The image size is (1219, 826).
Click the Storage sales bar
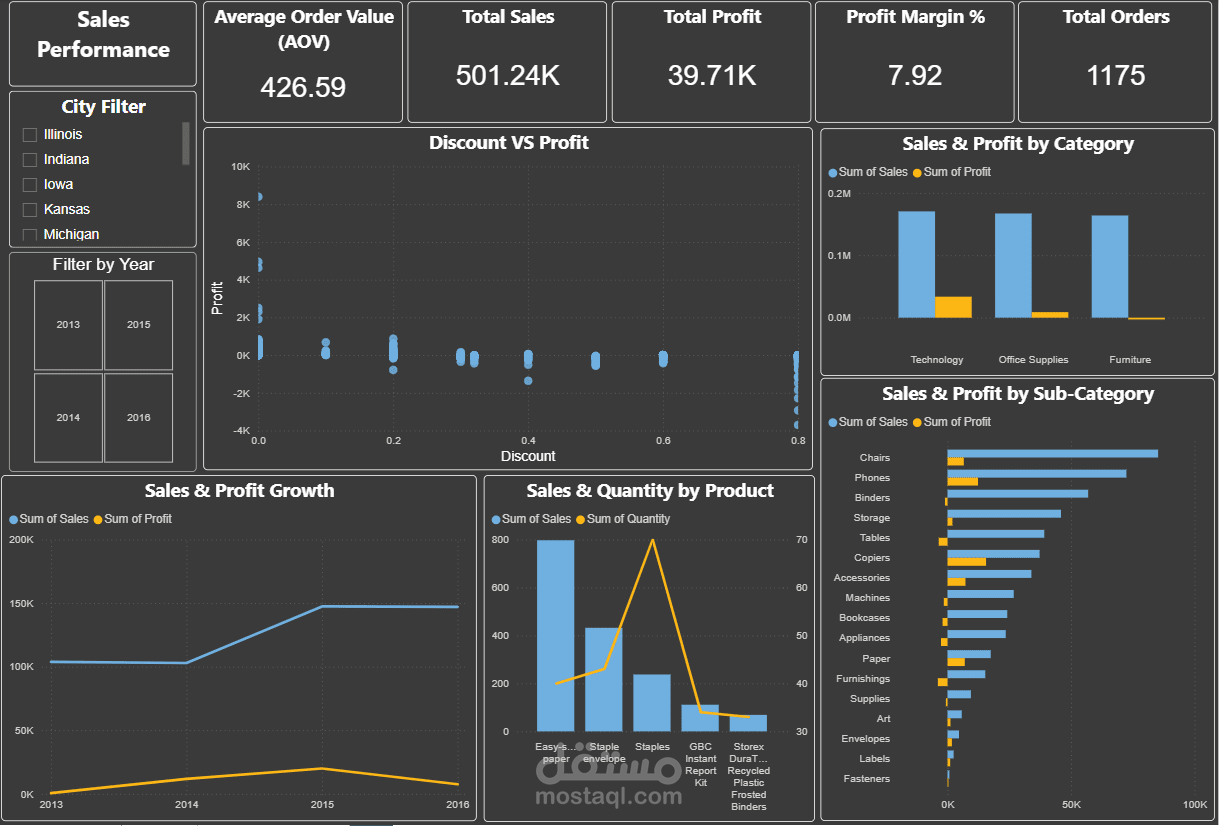coord(1004,514)
